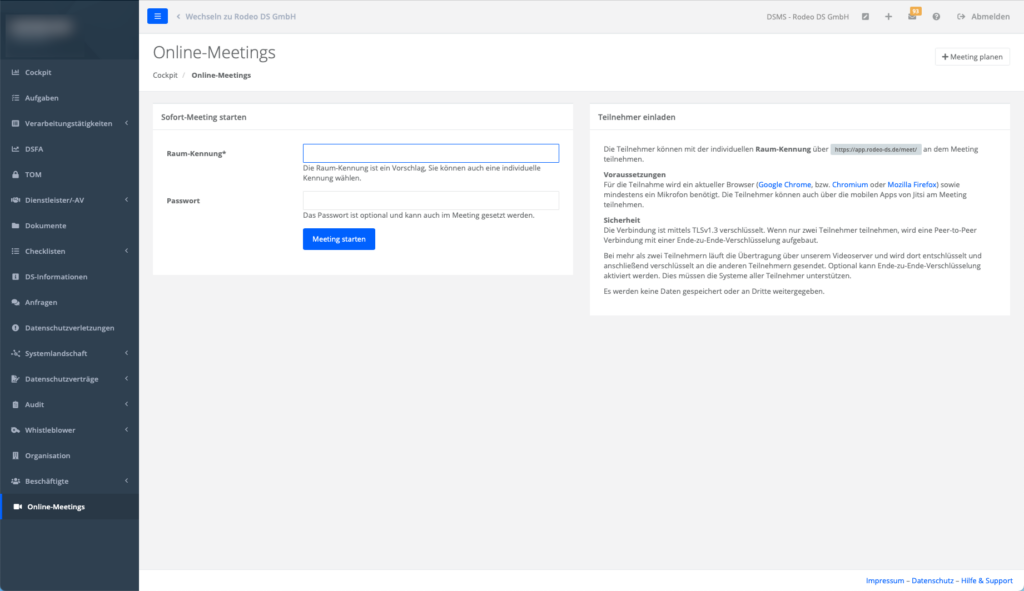Open the envelope messages icon with badge
The width and height of the screenshot is (1024, 591).
click(x=912, y=17)
